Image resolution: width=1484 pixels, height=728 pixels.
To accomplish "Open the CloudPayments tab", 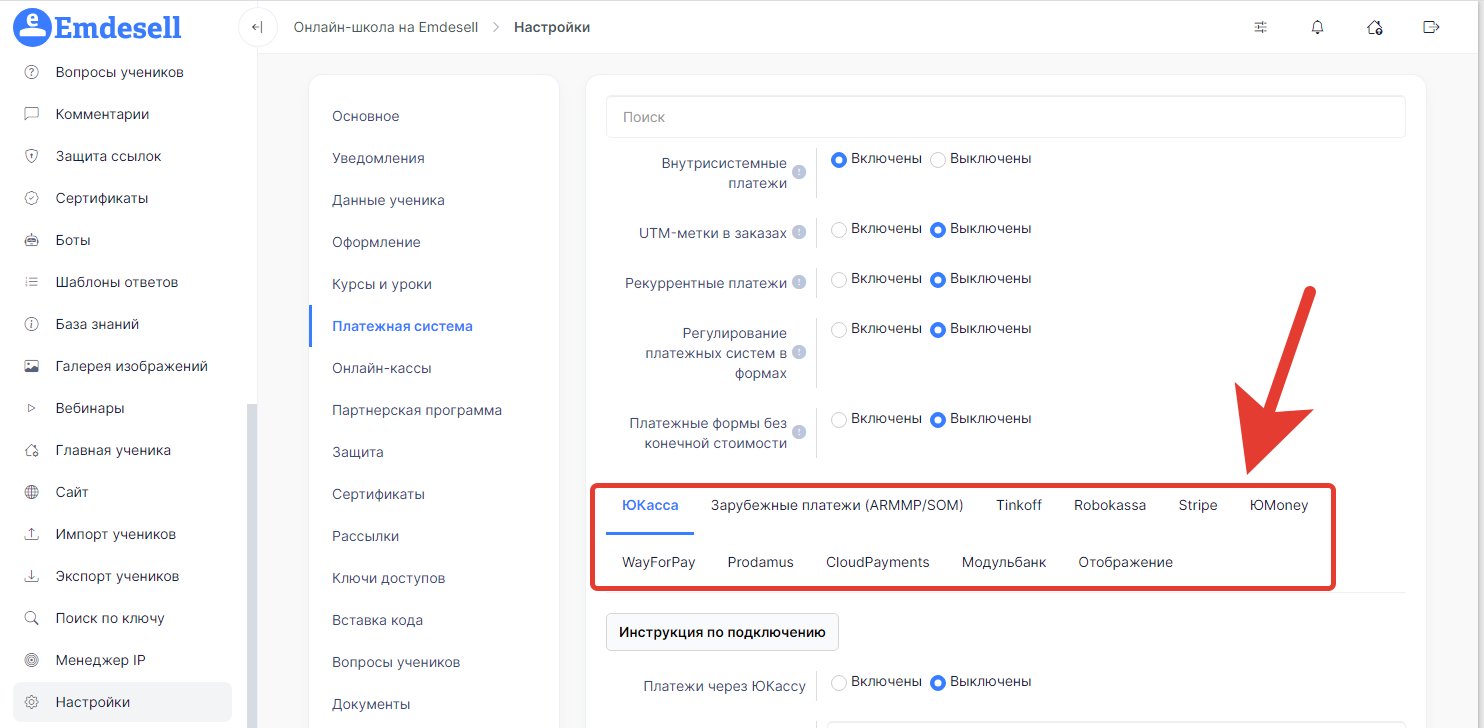I will pos(878,562).
